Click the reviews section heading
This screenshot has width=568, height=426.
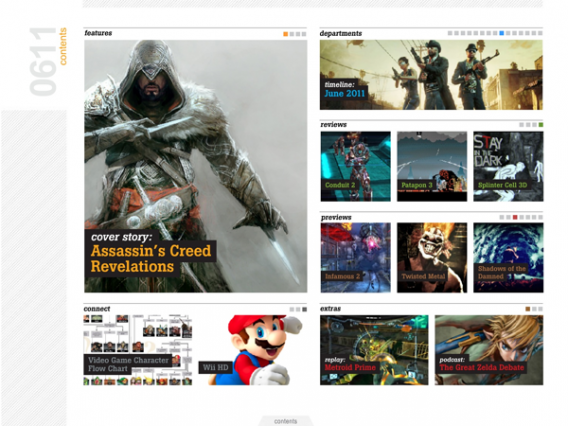[334, 125]
